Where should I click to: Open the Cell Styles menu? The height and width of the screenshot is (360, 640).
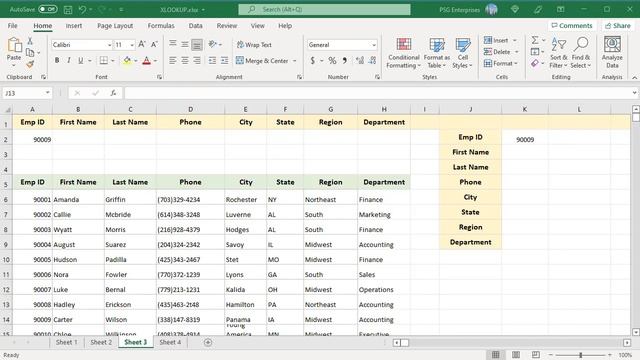tap(462, 53)
